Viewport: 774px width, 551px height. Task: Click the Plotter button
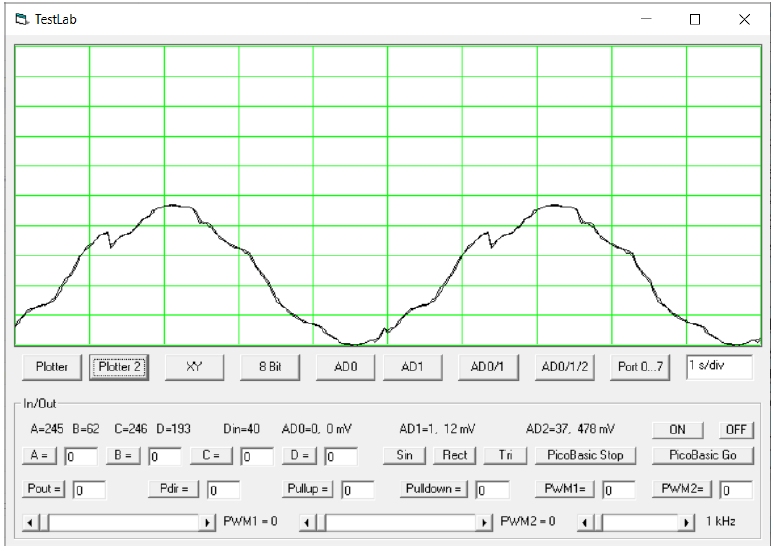coord(51,367)
